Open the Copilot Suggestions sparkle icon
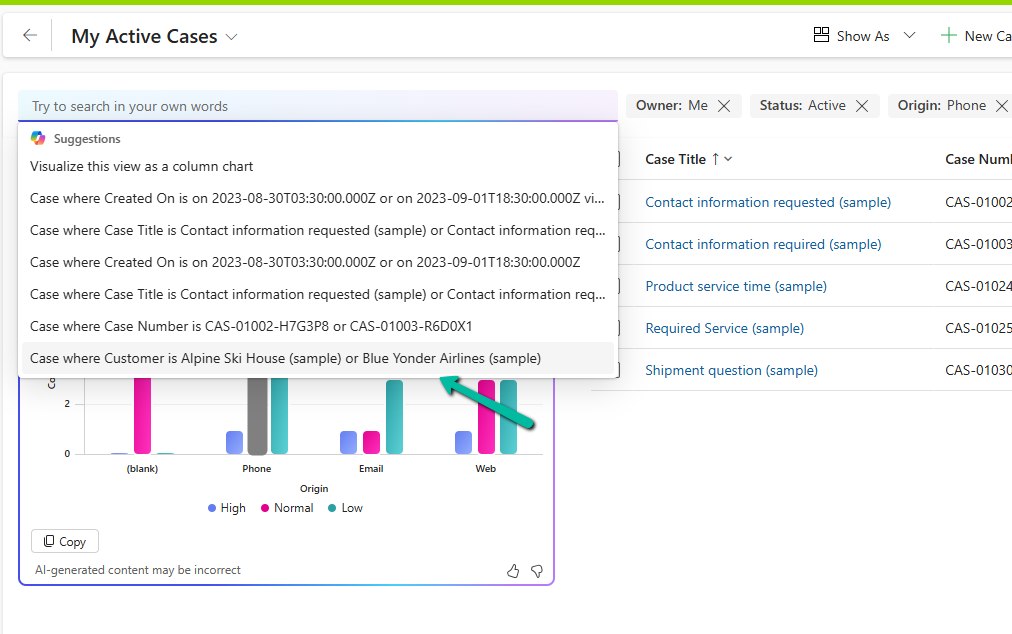Image resolution: width=1012 pixels, height=634 pixels. pos(37,138)
